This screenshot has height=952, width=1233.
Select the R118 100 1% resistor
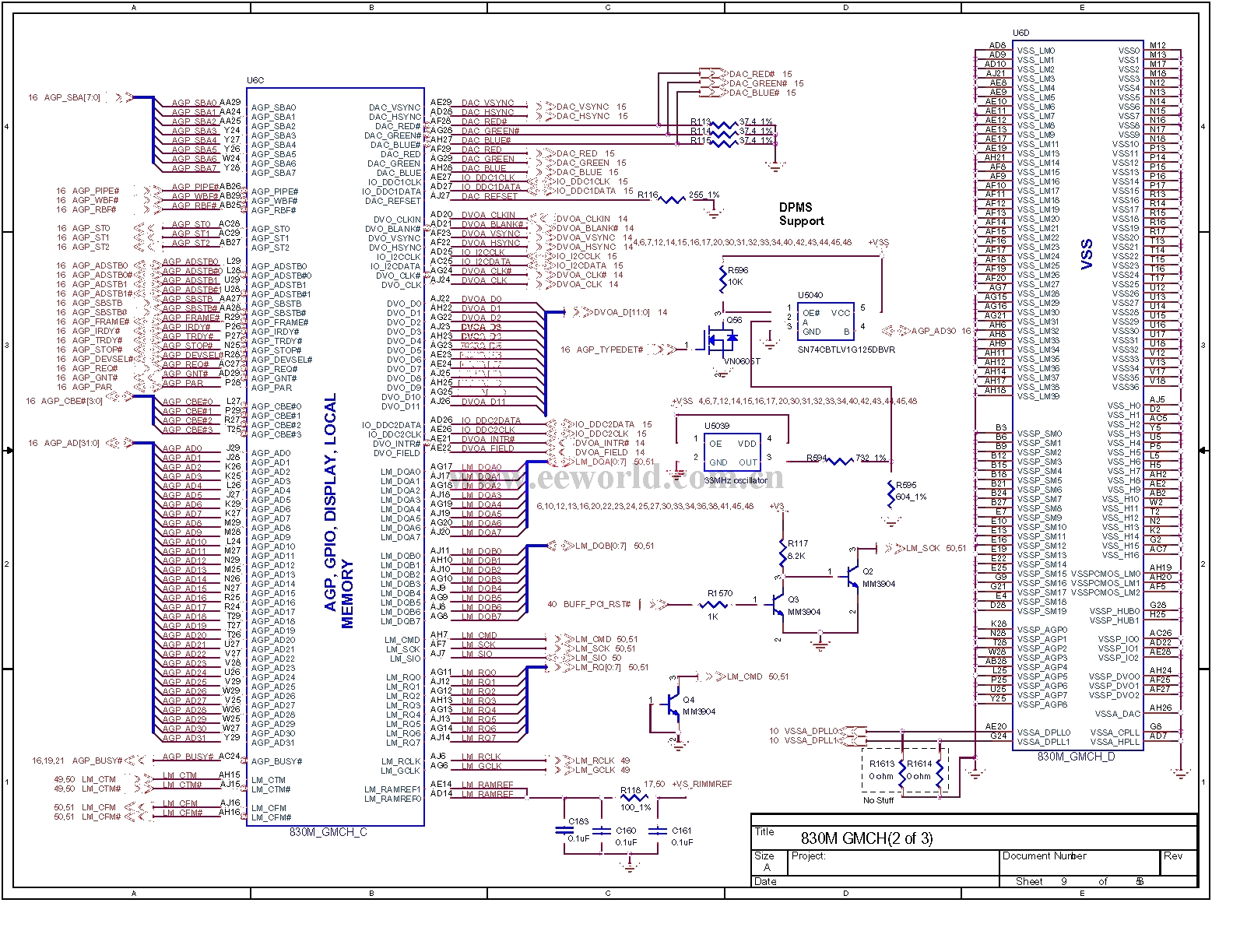point(634,797)
